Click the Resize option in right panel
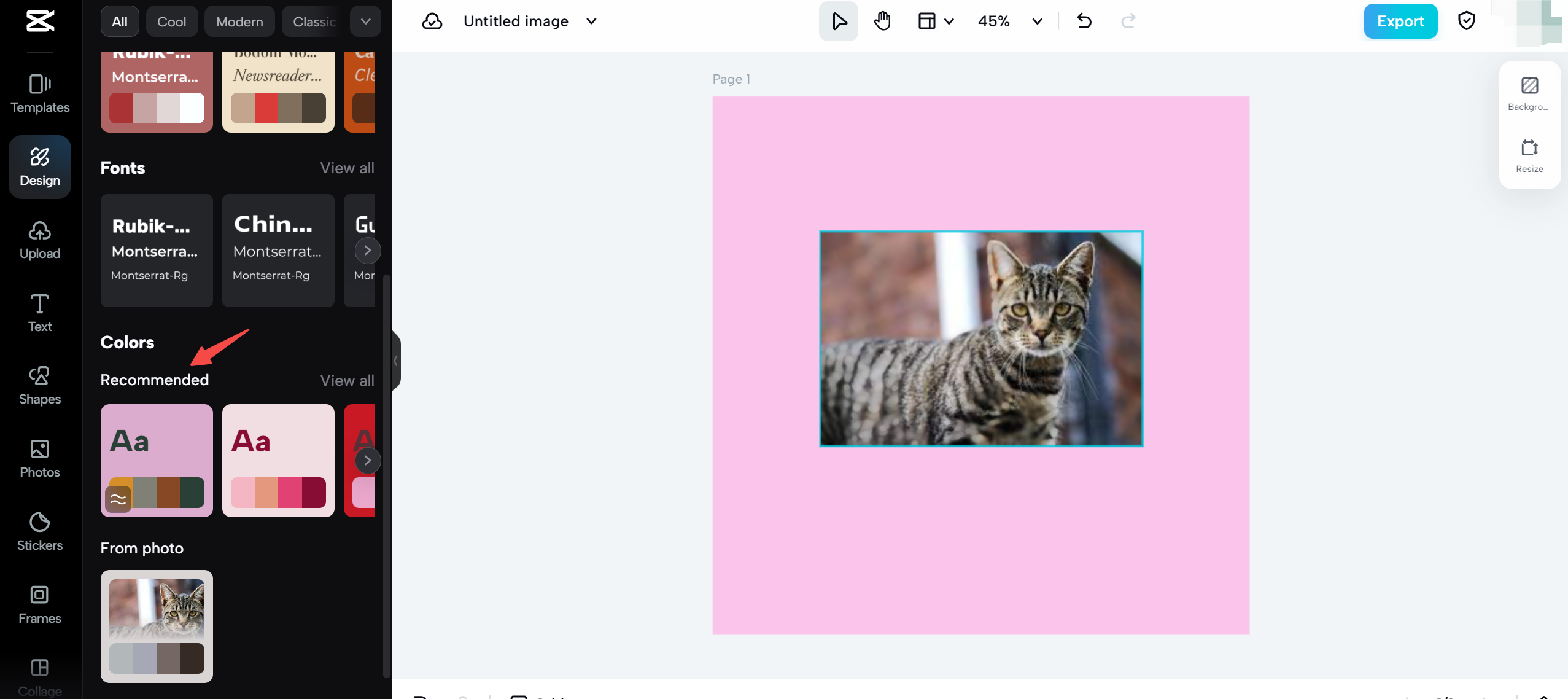 tap(1529, 155)
